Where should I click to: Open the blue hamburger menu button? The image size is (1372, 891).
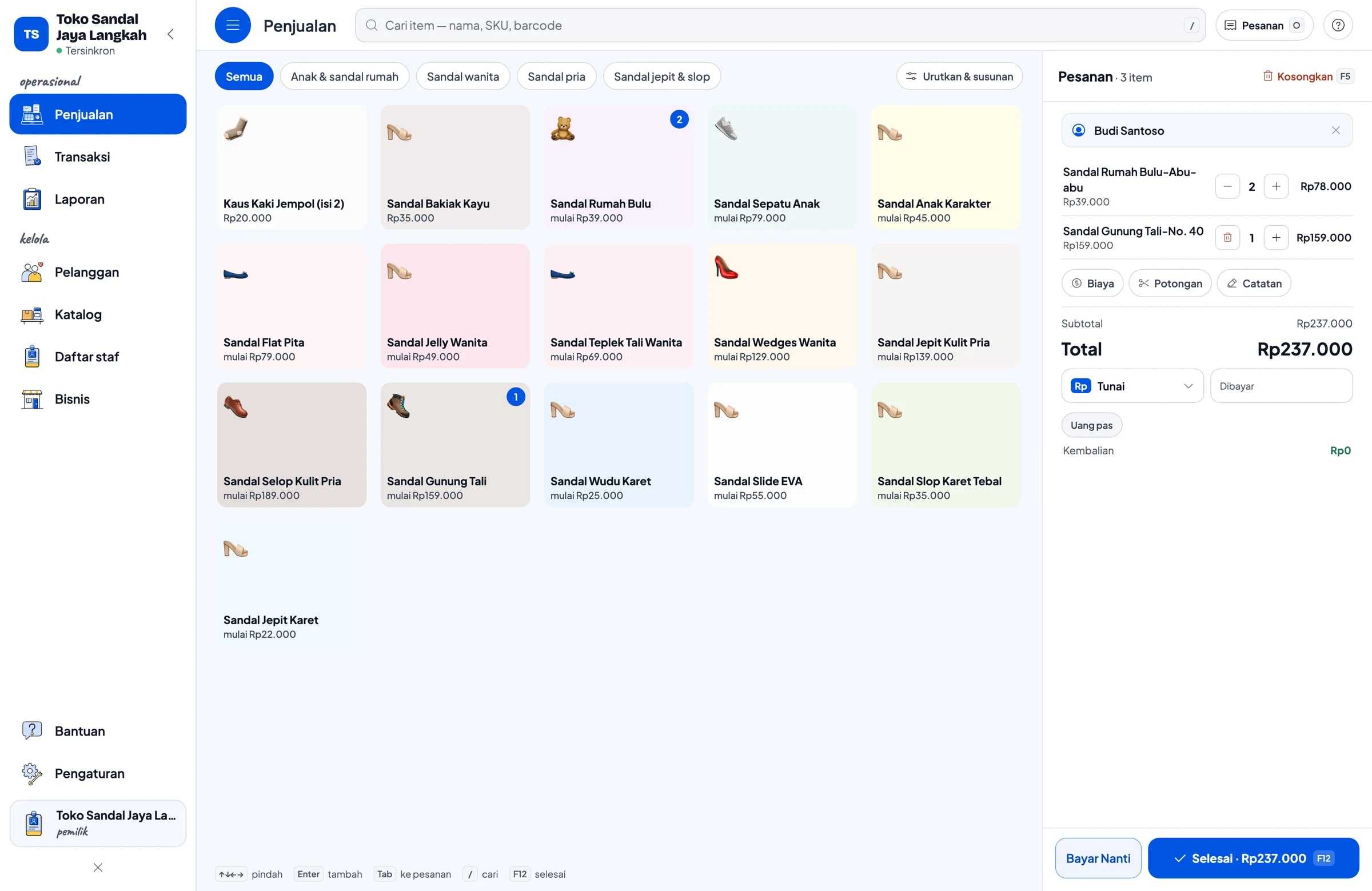(x=232, y=25)
